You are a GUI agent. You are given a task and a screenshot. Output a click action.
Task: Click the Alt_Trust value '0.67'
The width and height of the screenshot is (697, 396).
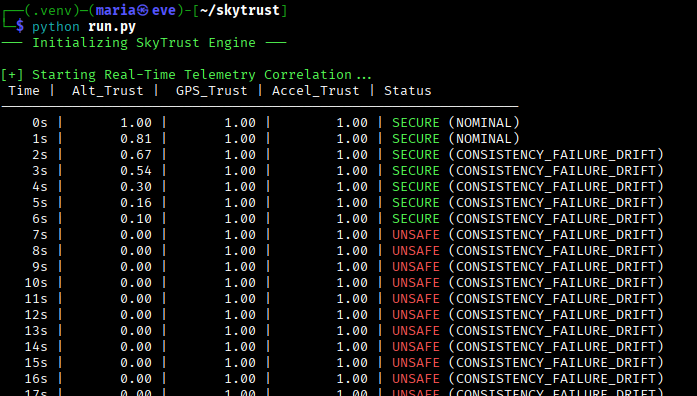click(x=136, y=155)
